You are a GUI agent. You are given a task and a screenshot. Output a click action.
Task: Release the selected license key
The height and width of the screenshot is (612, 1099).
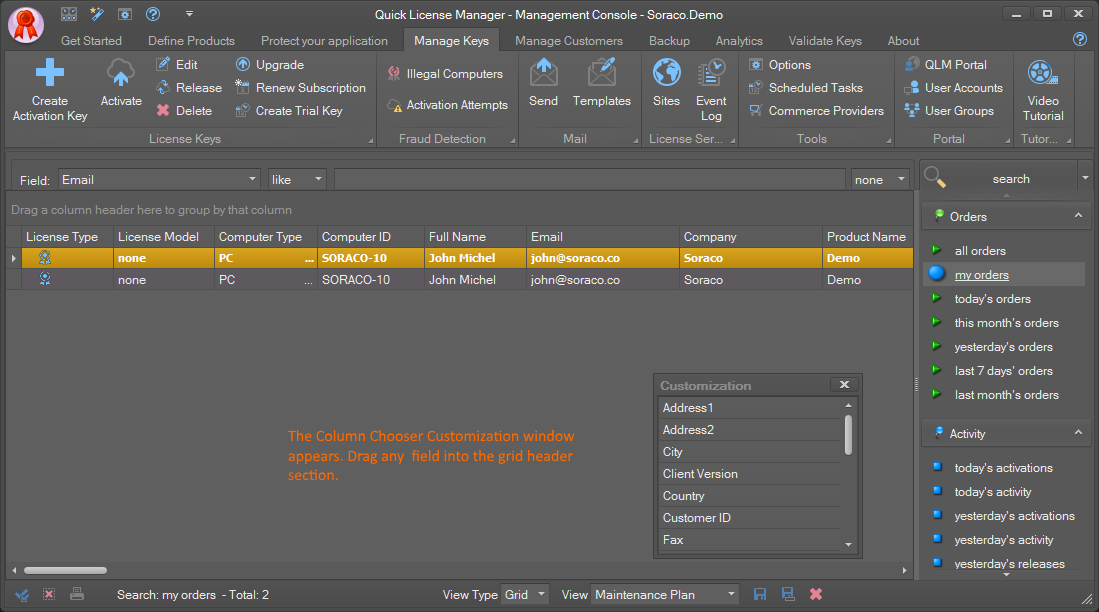pyautogui.click(x=189, y=88)
